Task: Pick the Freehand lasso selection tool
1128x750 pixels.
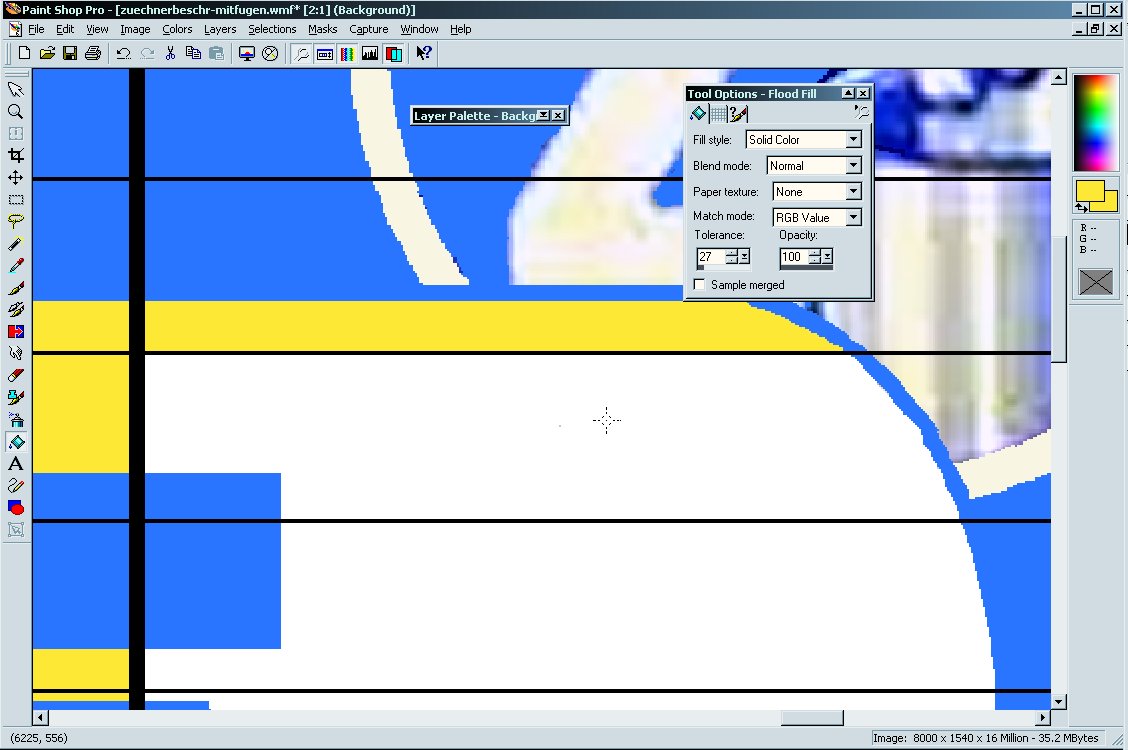Action: (16, 221)
